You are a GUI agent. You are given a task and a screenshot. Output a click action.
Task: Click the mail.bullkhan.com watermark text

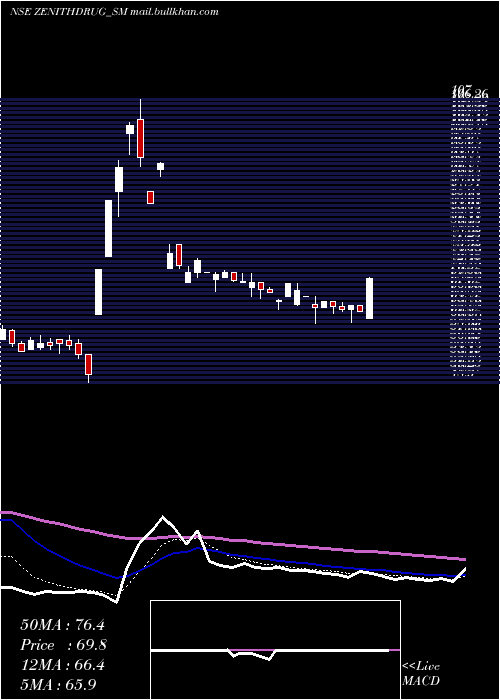(175, 12)
